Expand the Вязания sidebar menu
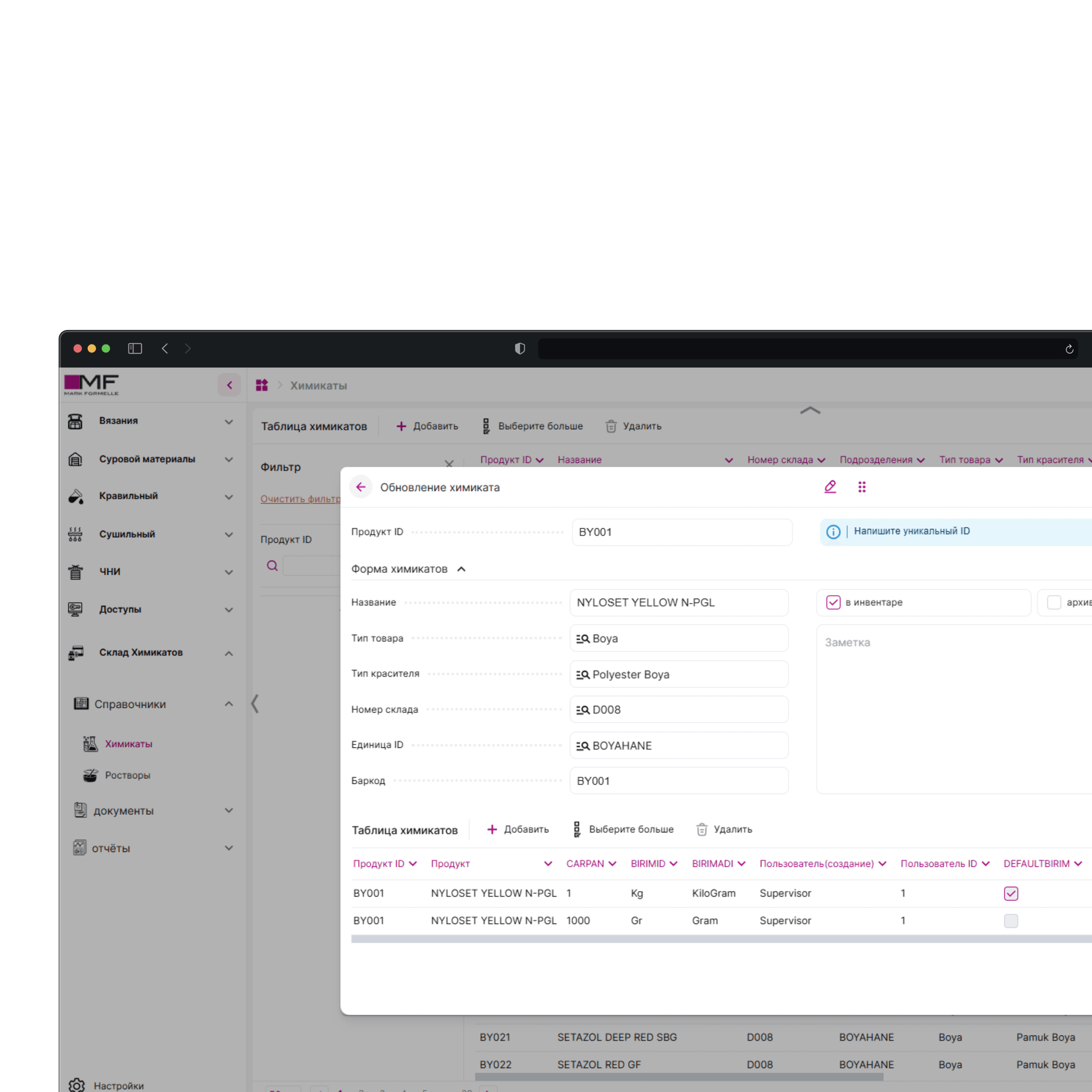Screen dimensions: 1092x1092 (229, 422)
